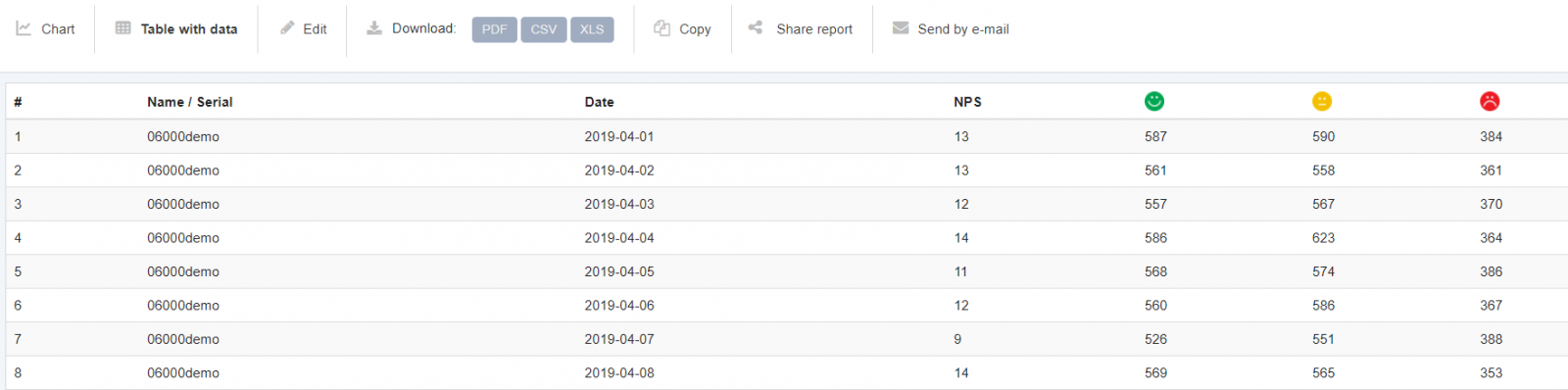Screen dimensions: 1568x390
Task: Select the date cell 2019-04-05
Action: pos(619,272)
